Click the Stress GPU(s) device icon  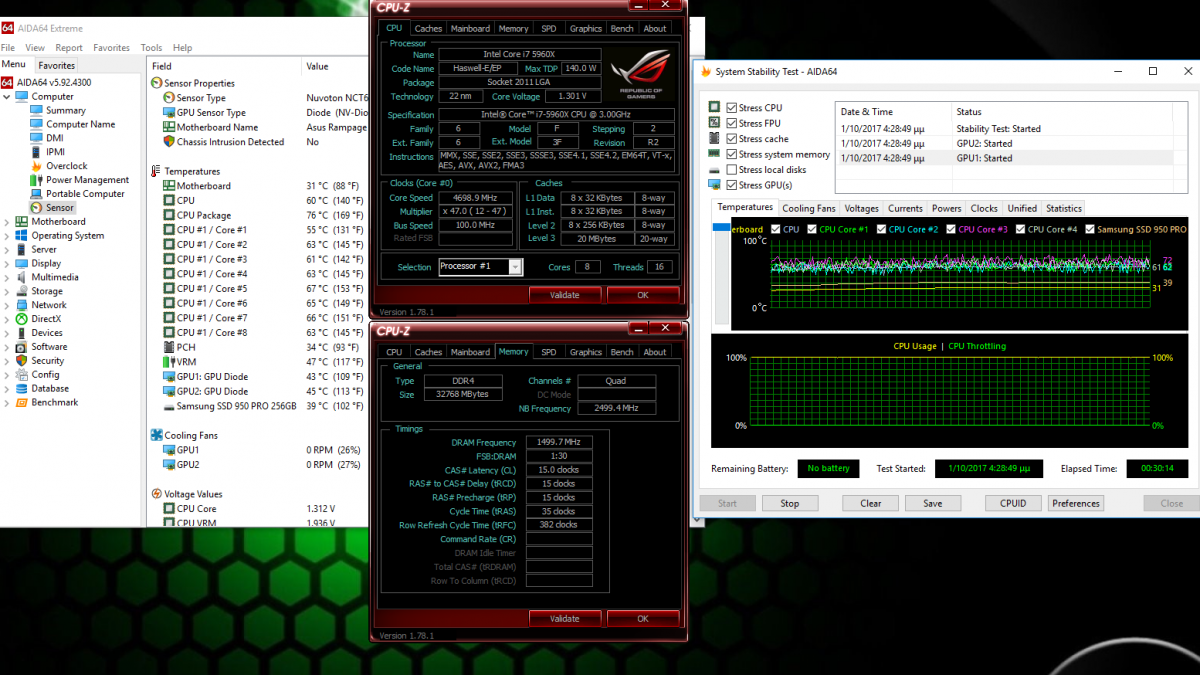point(714,185)
